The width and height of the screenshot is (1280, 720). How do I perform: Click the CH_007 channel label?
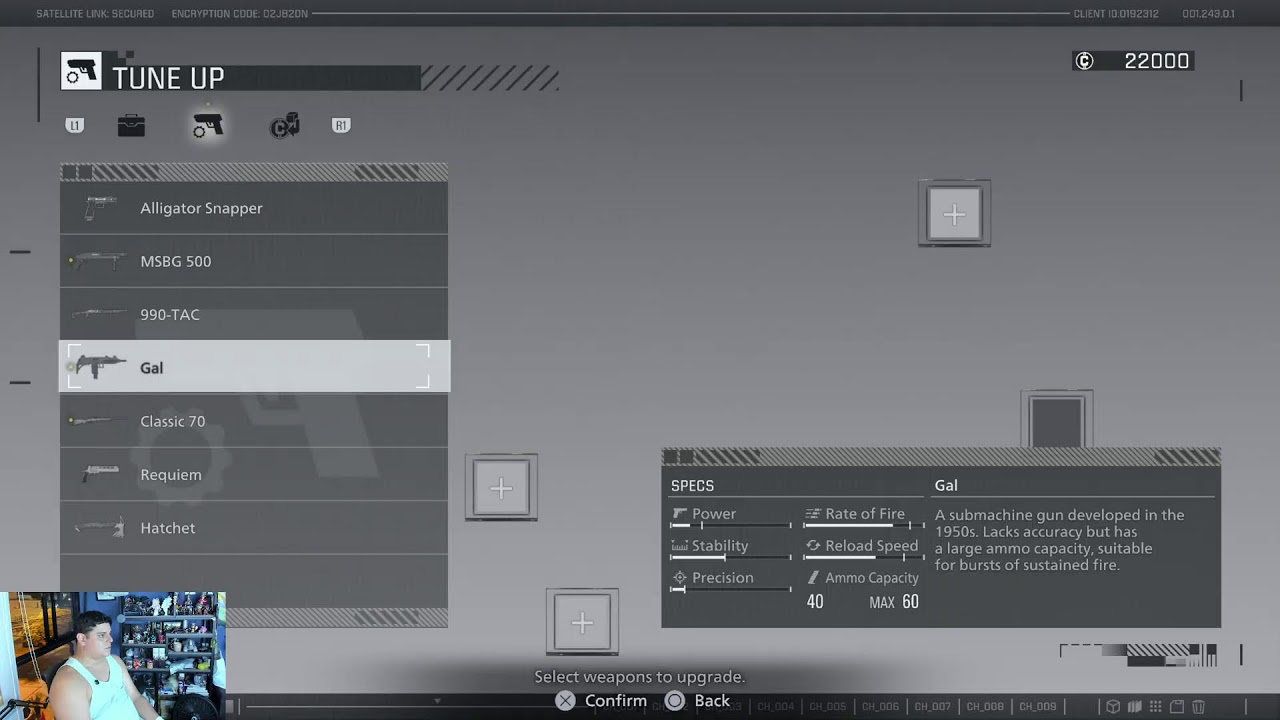tap(932, 707)
